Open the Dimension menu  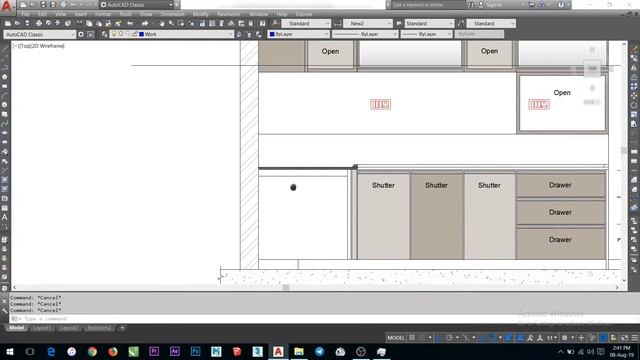click(x=172, y=14)
